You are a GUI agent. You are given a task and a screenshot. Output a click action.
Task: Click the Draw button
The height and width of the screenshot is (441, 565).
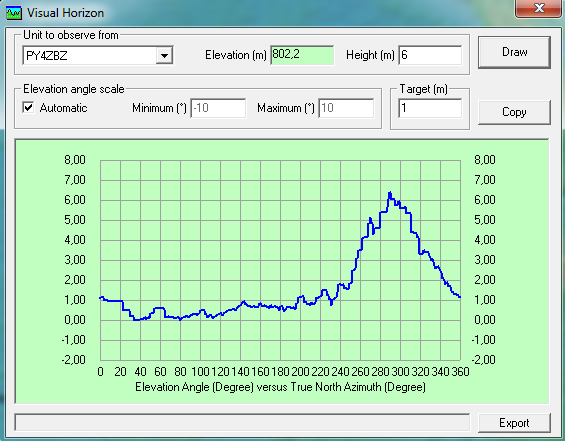[x=514, y=52]
